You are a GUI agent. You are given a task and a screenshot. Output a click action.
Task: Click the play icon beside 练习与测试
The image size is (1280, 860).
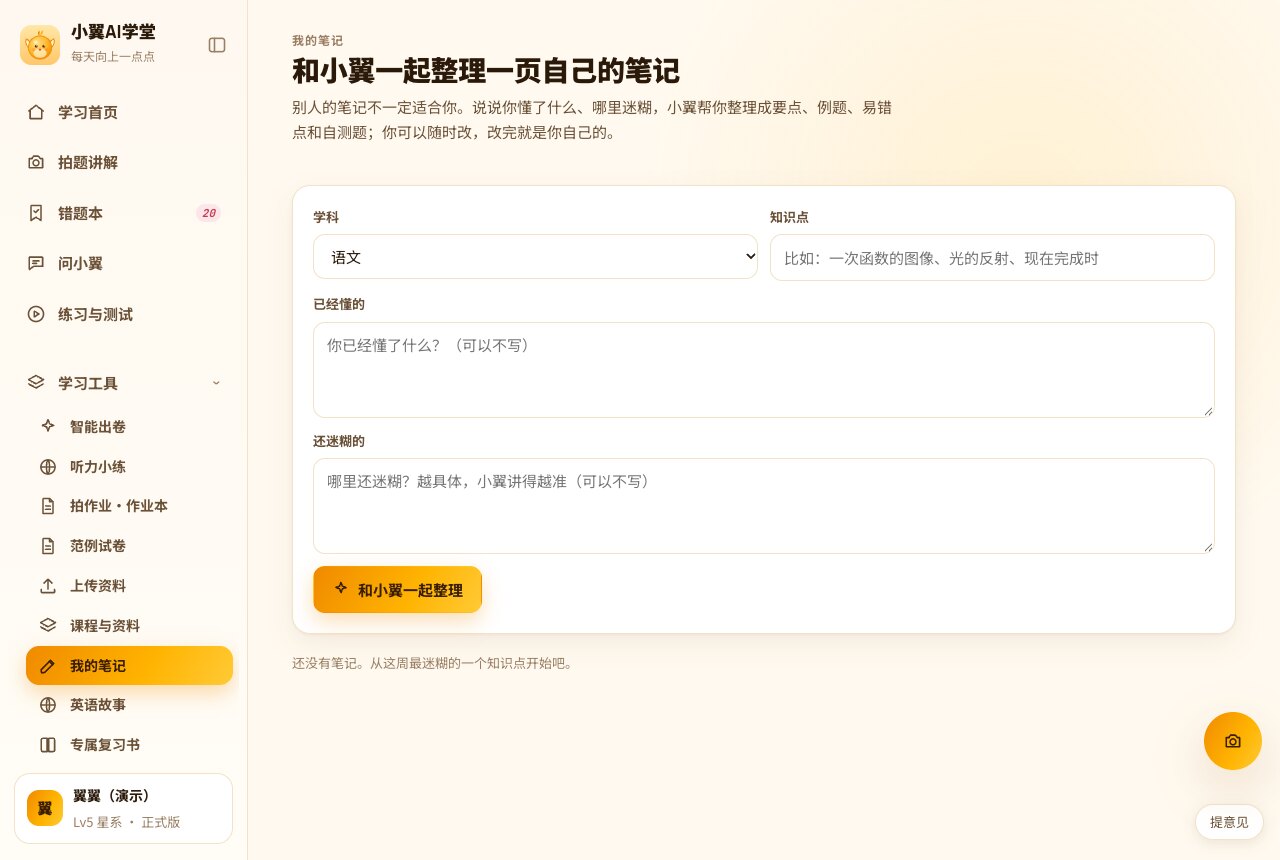(x=36, y=314)
